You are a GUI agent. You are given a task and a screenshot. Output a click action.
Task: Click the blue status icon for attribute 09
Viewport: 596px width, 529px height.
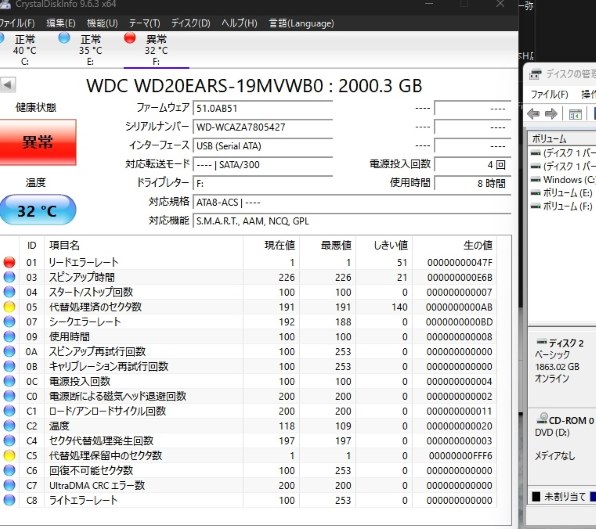click(9, 336)
